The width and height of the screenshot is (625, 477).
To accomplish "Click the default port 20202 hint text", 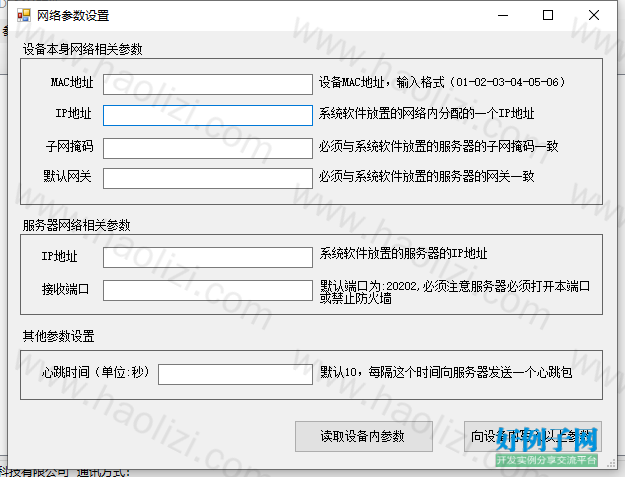I will coord(455,292).
